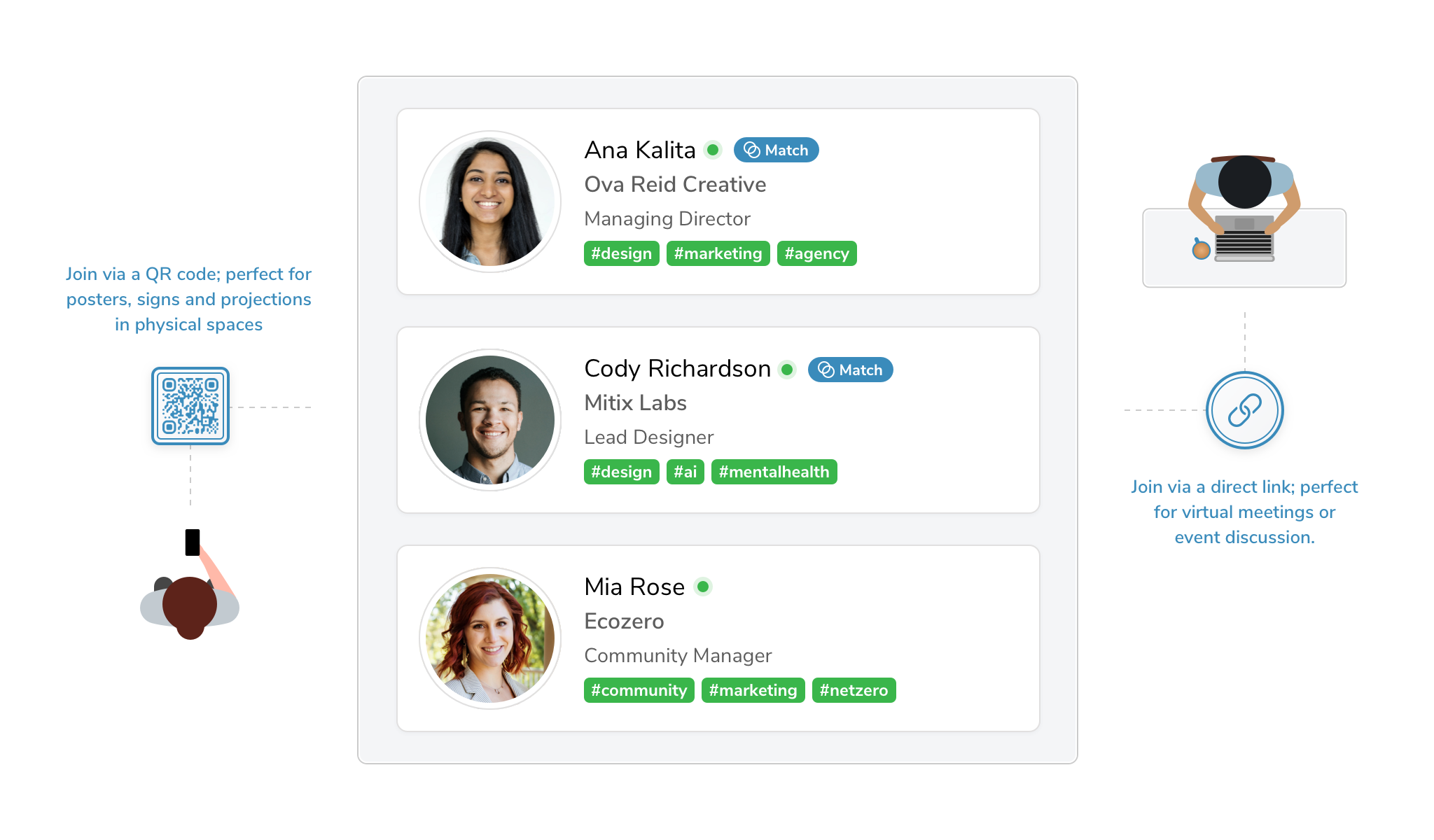This screenshot has width=1434, height=840.
Task: Click the Match badge beside Cody Richardson
Action: click(x=850, y=370)
